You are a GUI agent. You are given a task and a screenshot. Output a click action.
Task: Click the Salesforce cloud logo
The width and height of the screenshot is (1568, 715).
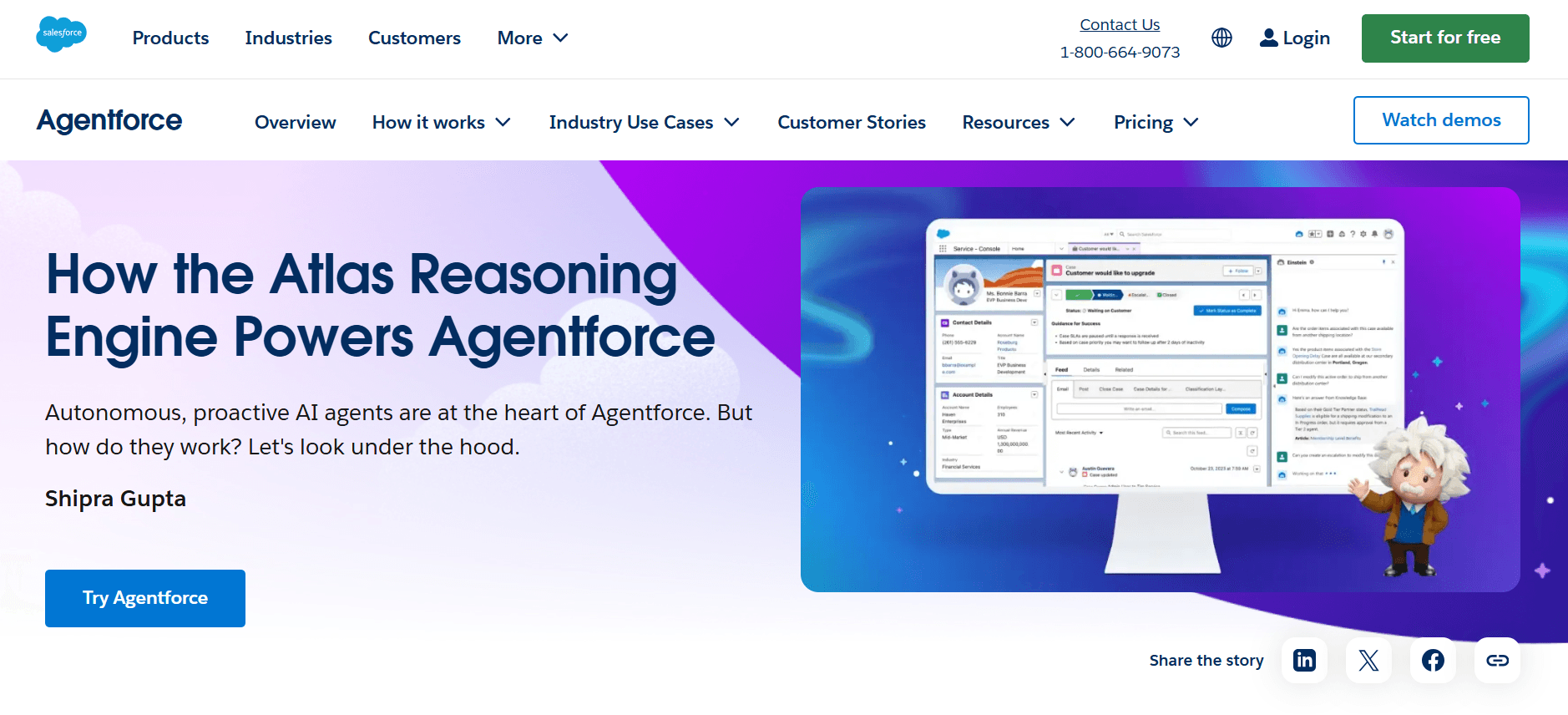[61, 34]
